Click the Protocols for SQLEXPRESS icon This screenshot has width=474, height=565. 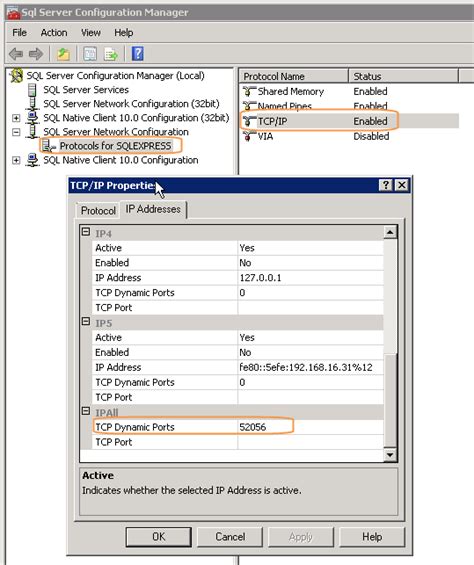coord(49,146)
